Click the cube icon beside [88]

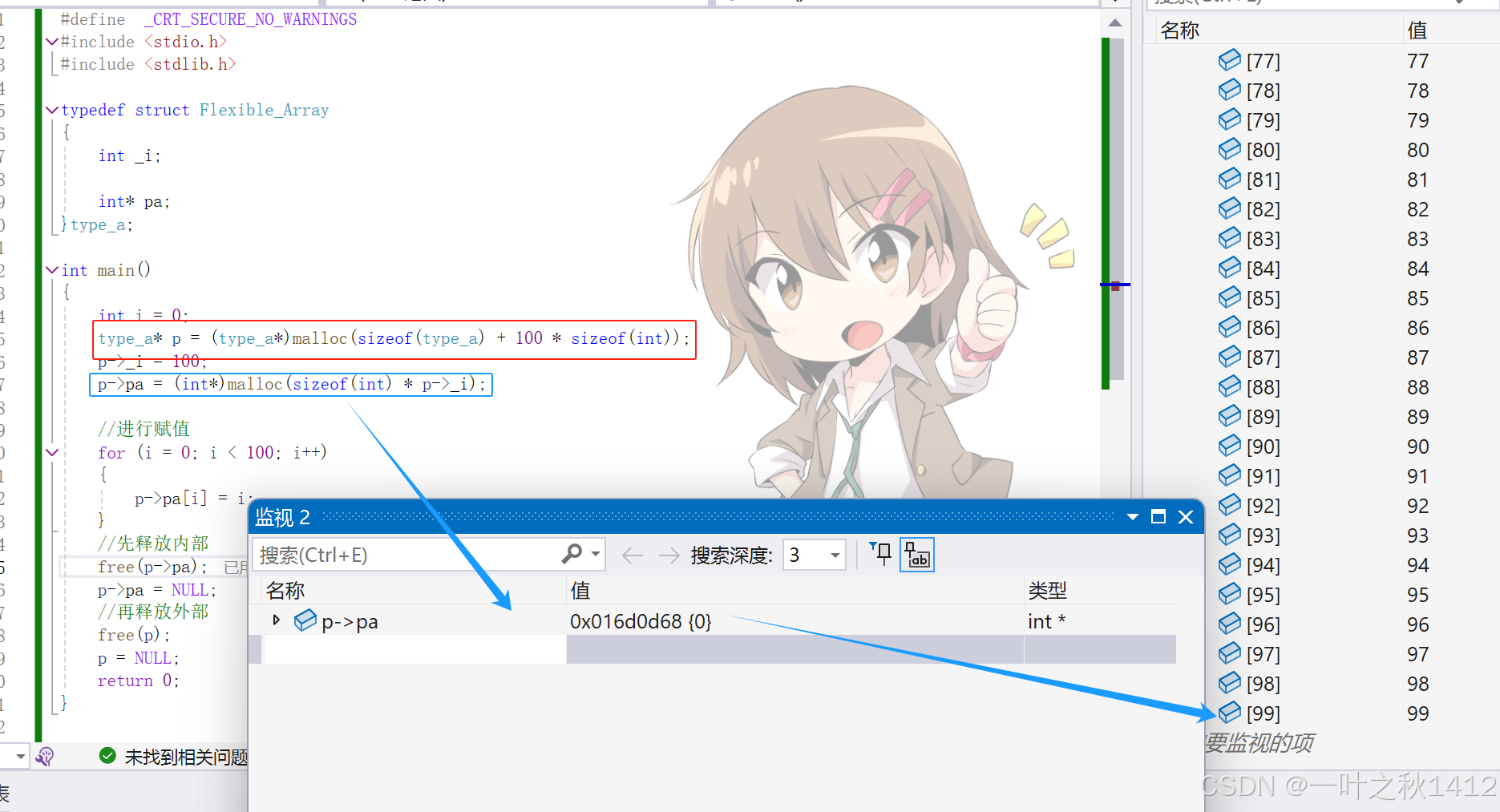1229,386
